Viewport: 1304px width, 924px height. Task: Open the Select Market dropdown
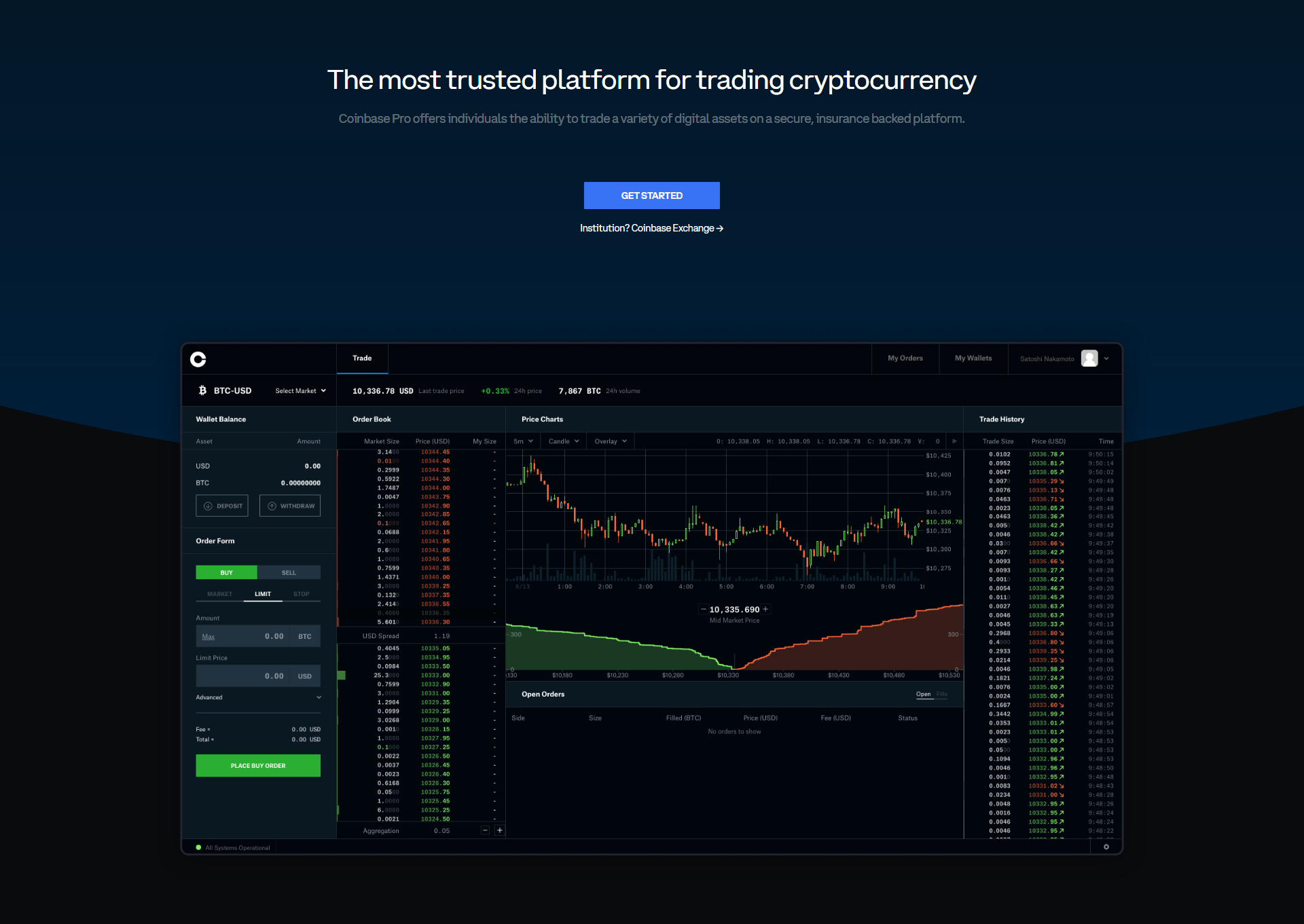tap(300, 391)
